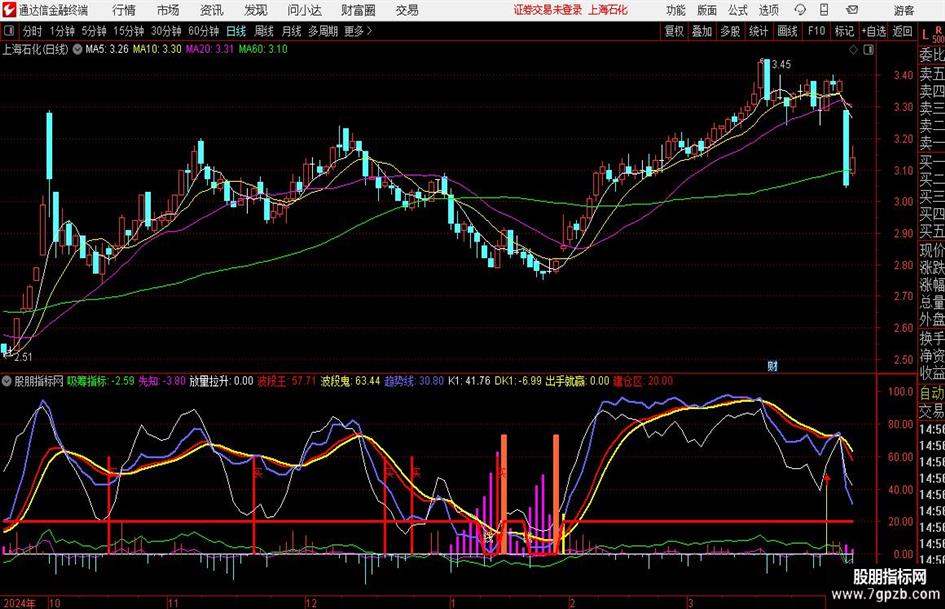This screenshot has width=945, height=609.
Task: Open 多周期 multi-period view
Action: tap(323, 31)
